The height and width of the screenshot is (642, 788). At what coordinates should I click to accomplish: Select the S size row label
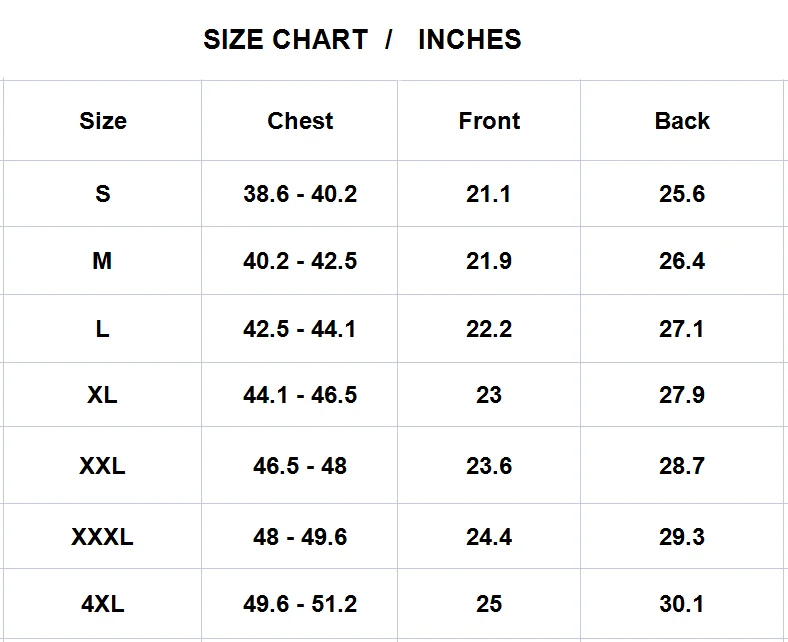tap(103, 194)
